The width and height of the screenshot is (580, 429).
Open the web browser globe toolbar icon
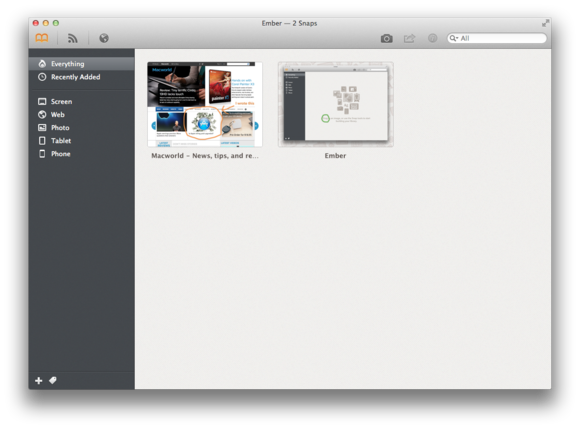pyautogui.click(x=104, y=38)
